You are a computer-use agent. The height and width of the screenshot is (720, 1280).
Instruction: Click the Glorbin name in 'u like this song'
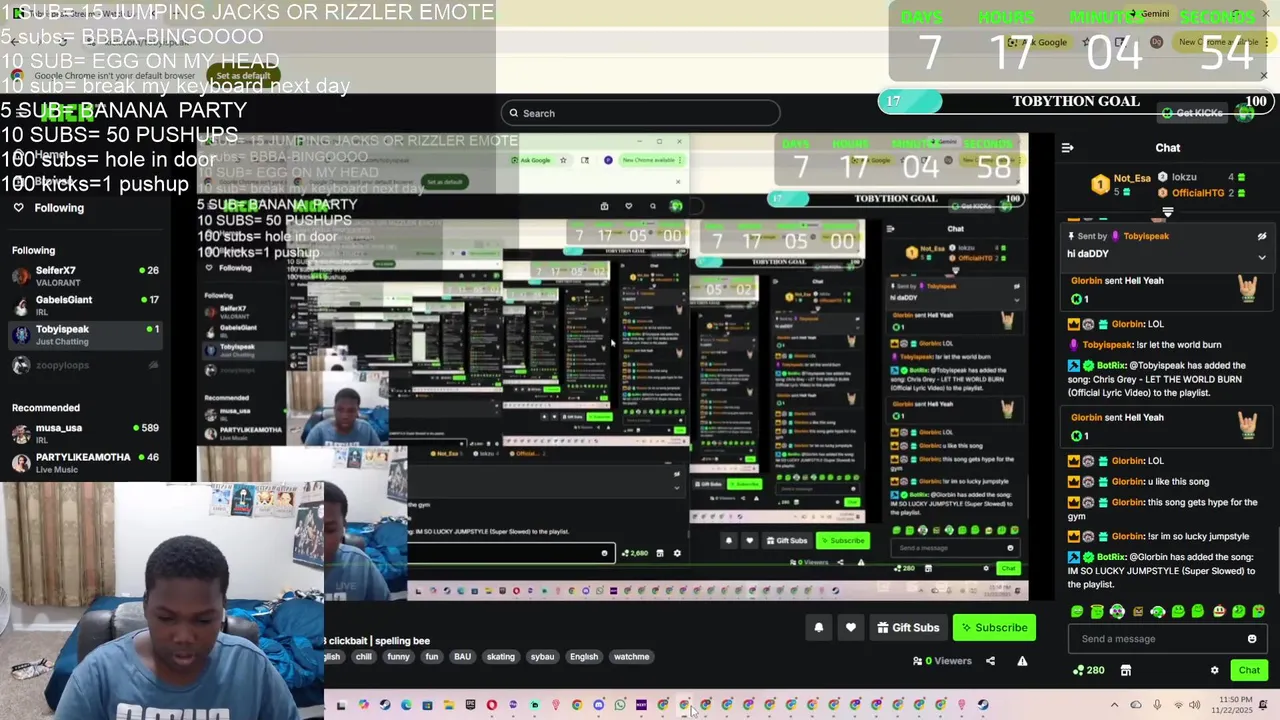pos(1128,482)
